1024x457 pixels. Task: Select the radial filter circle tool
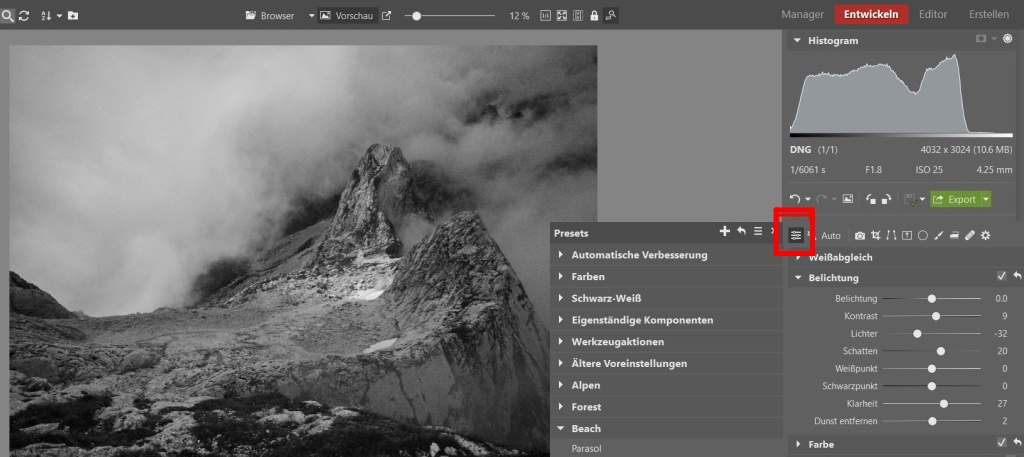923,236
